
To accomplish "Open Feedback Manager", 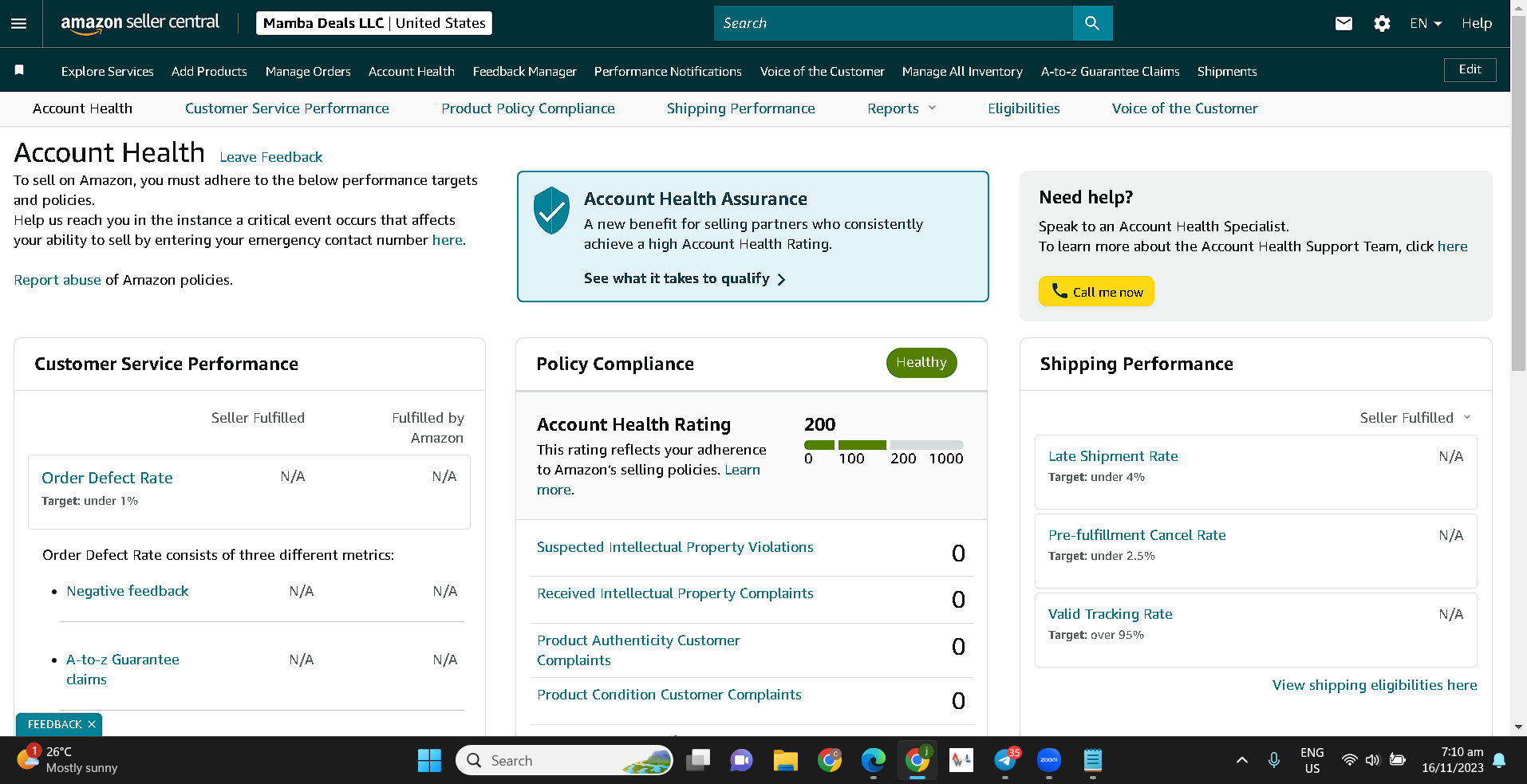I will tap(525, 71).
